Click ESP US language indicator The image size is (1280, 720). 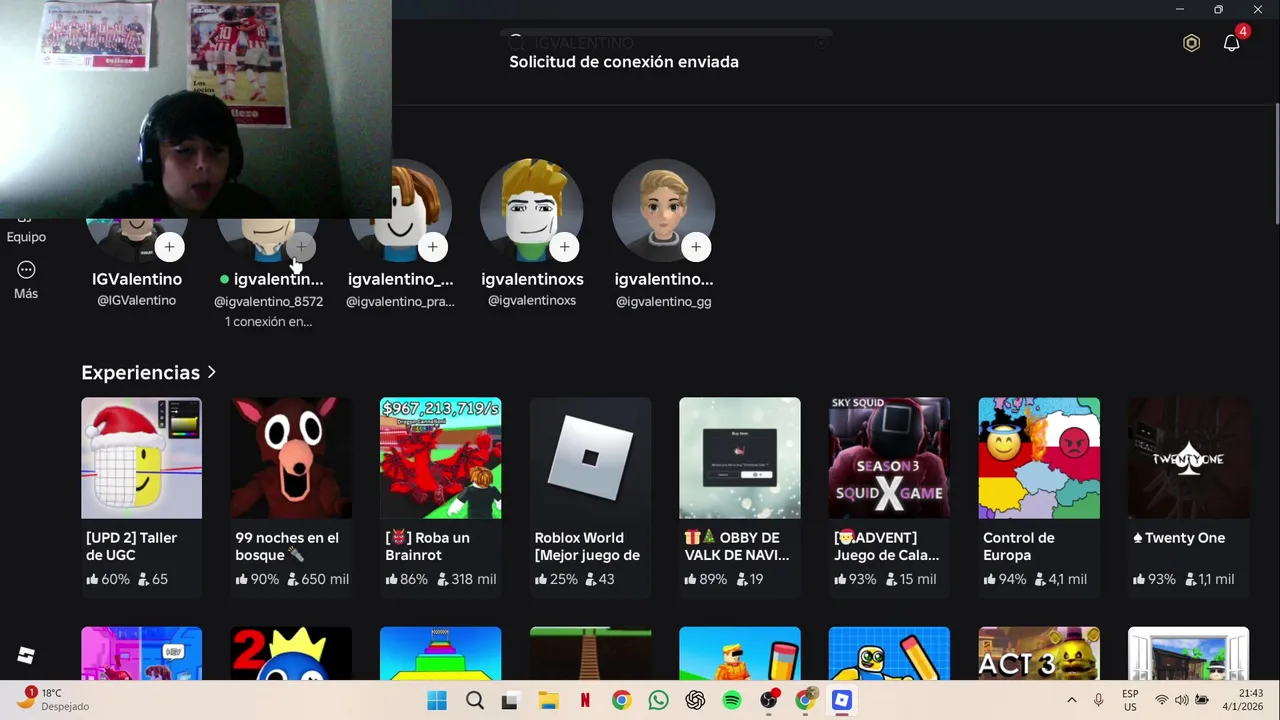tap(1130, 700)
